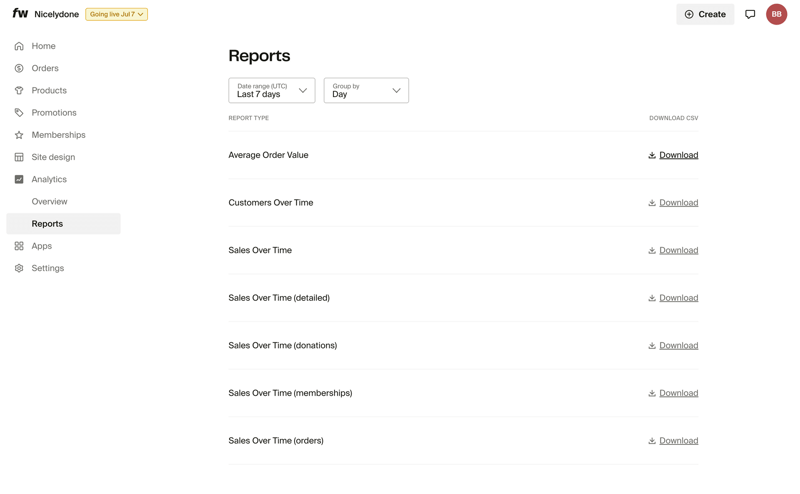Download Sales Over Time (orders) CSV link

point(679,440)
